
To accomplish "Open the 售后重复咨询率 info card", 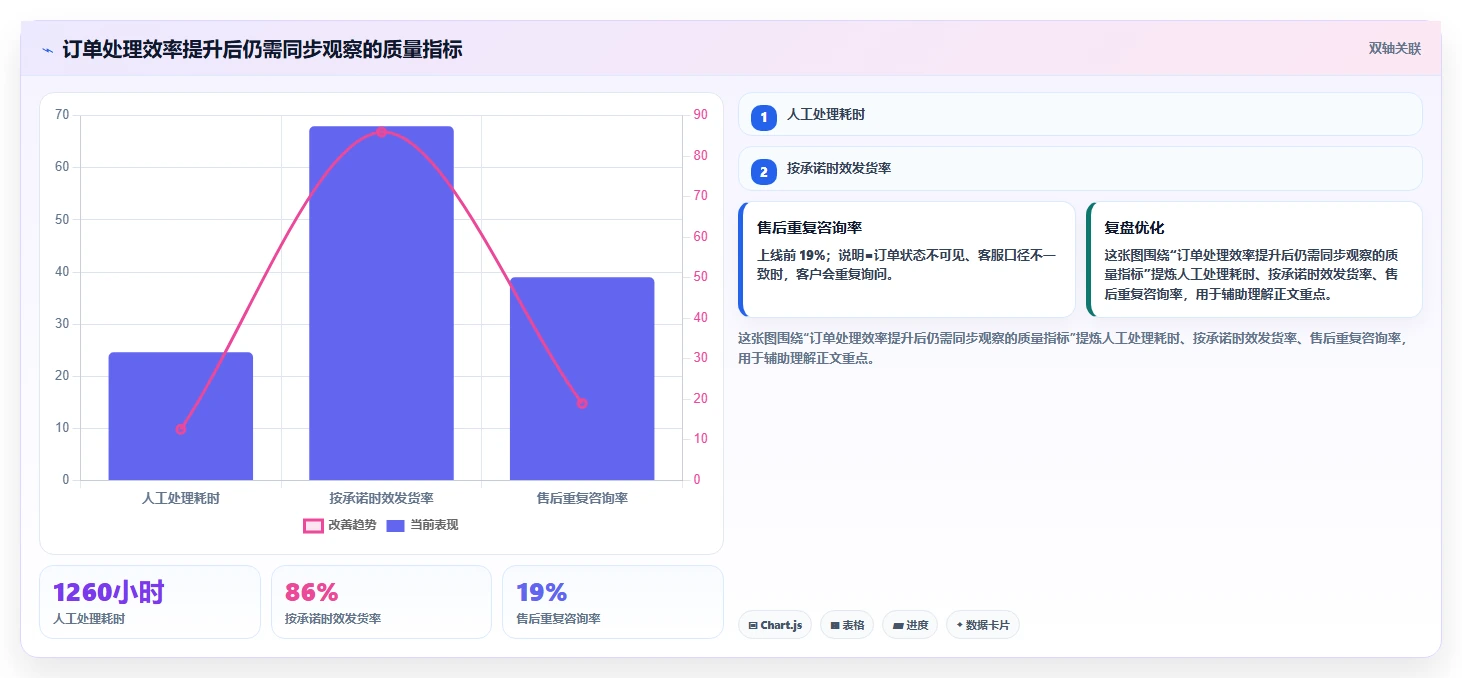I will [x=907, y=259].
